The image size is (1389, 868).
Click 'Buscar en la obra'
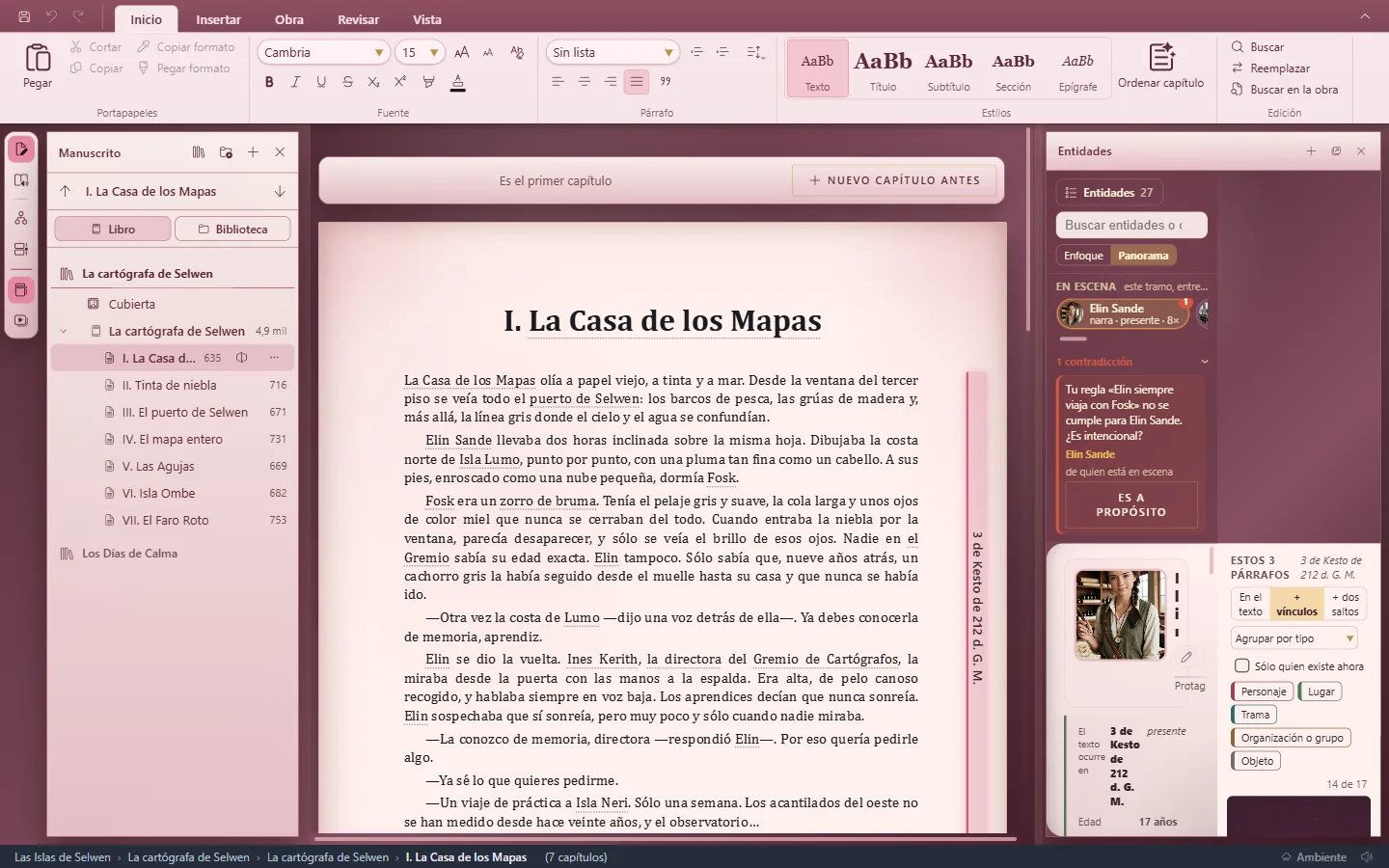pos(1284,90)
